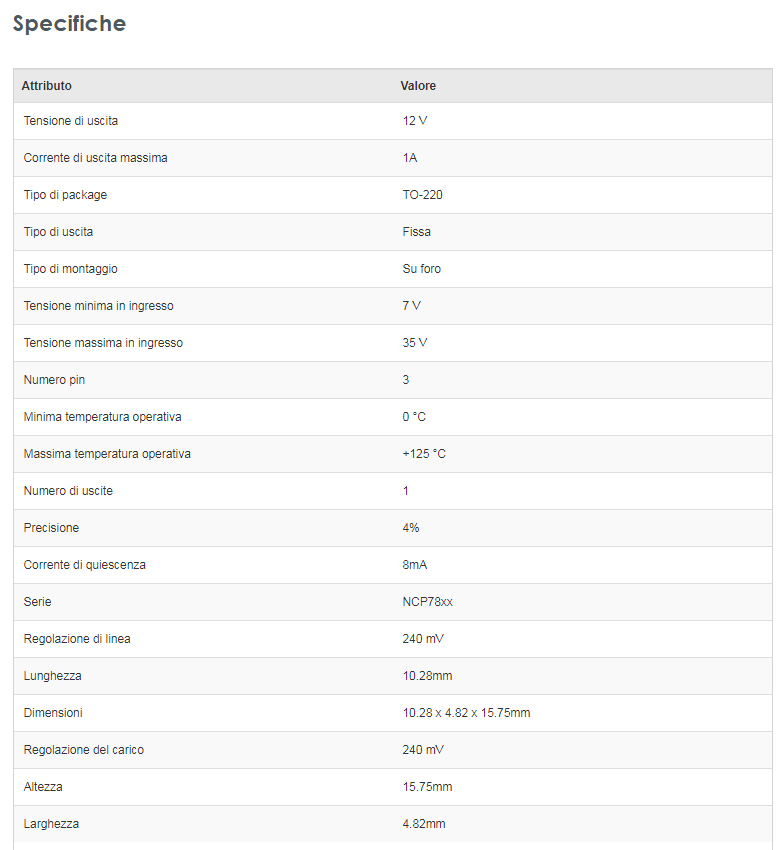
Task: Click the Su foro mounting value
Action: tap(421, 269)
